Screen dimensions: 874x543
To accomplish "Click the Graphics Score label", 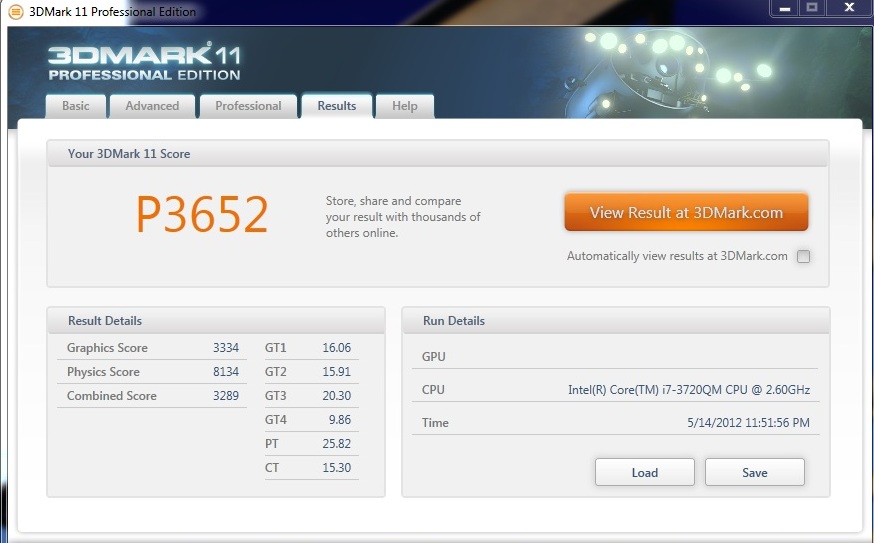I will 107,348.
